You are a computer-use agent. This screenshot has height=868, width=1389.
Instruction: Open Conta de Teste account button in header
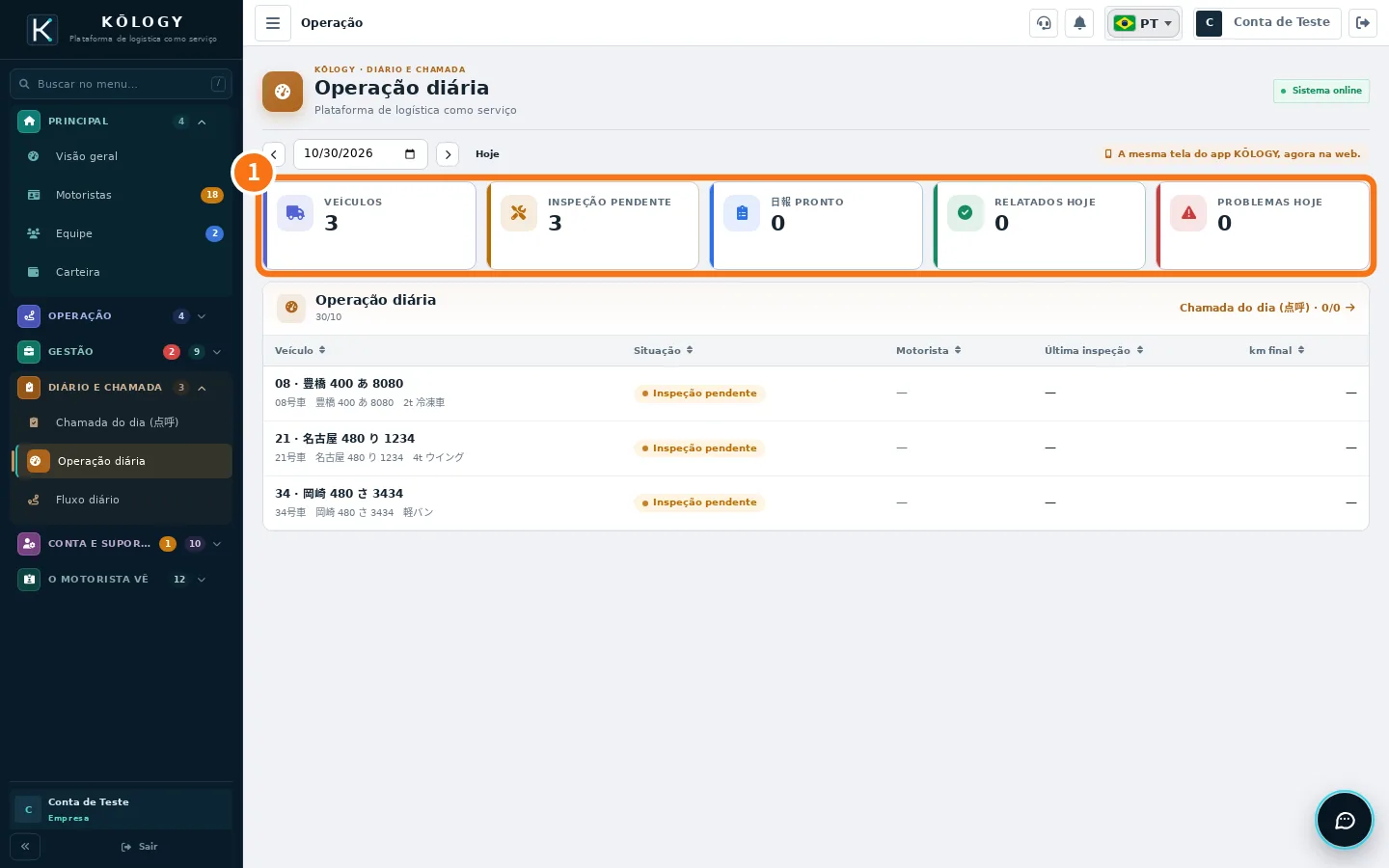point(1267,23)
